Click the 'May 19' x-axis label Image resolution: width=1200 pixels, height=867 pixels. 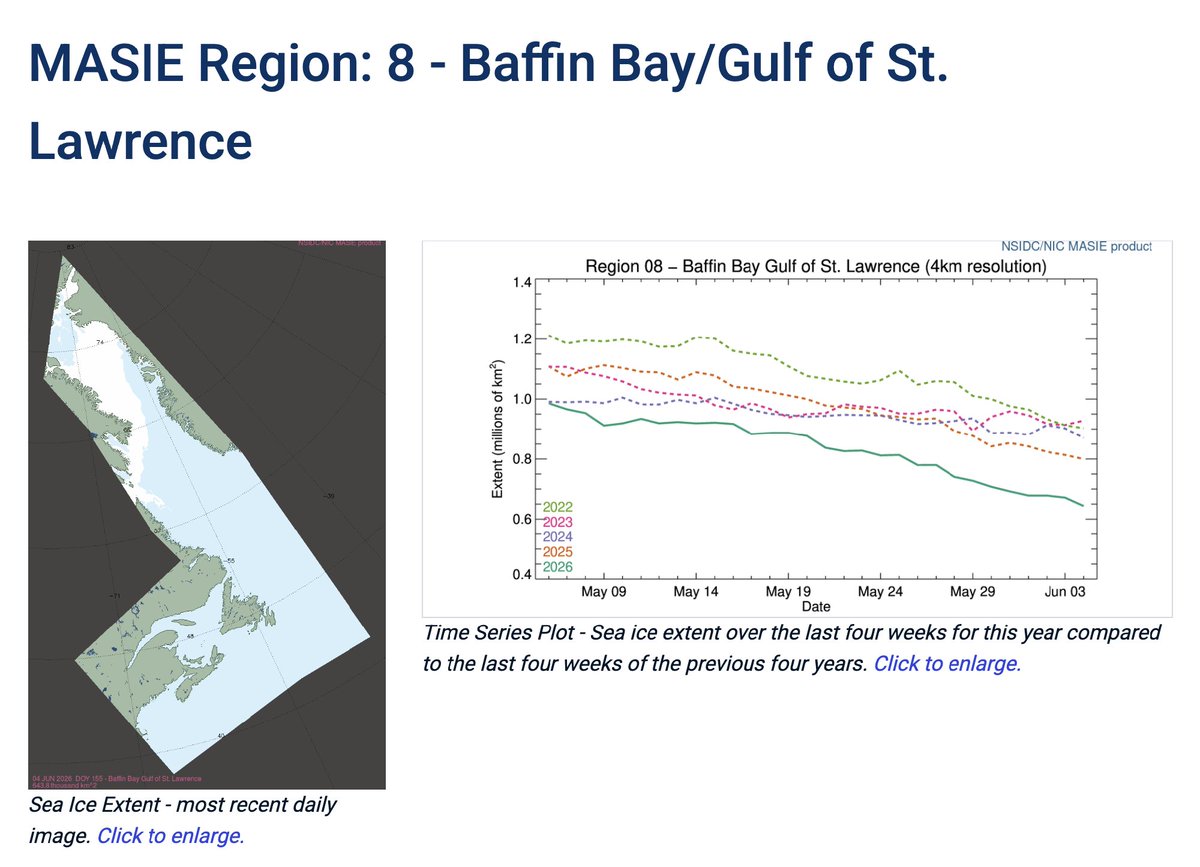pos(788,593)
